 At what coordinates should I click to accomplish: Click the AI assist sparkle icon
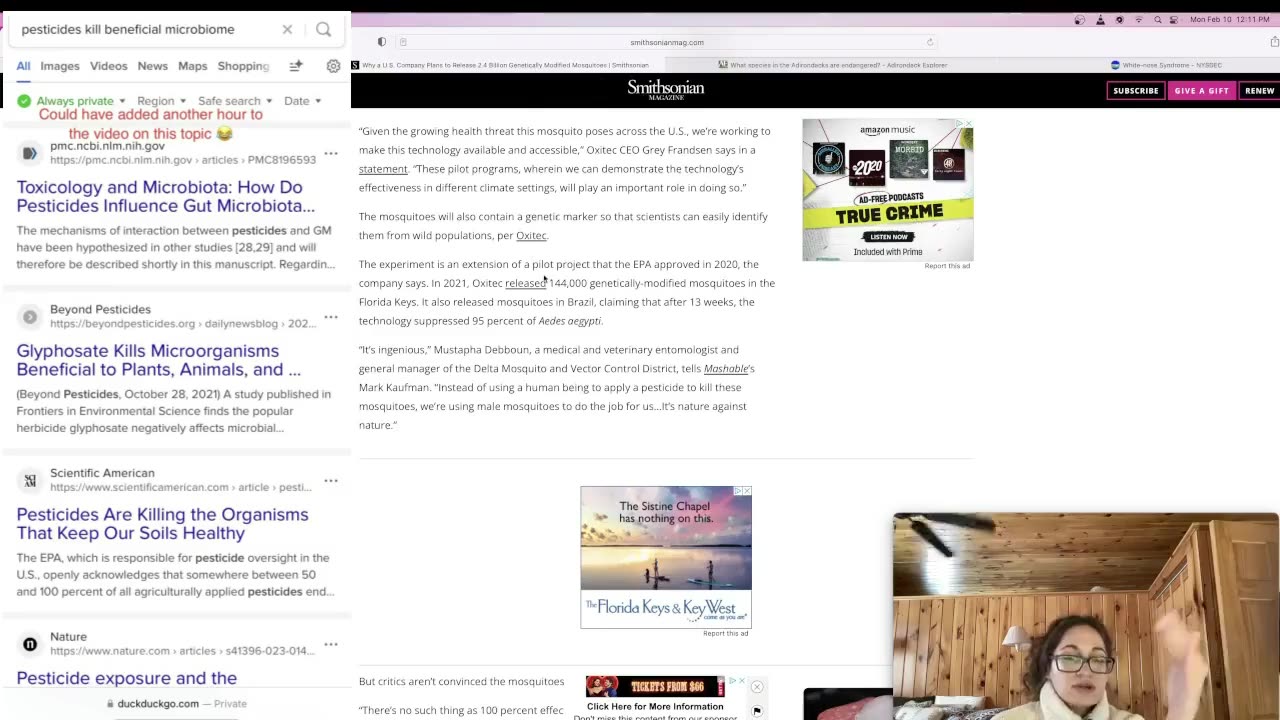coord(296,66)
